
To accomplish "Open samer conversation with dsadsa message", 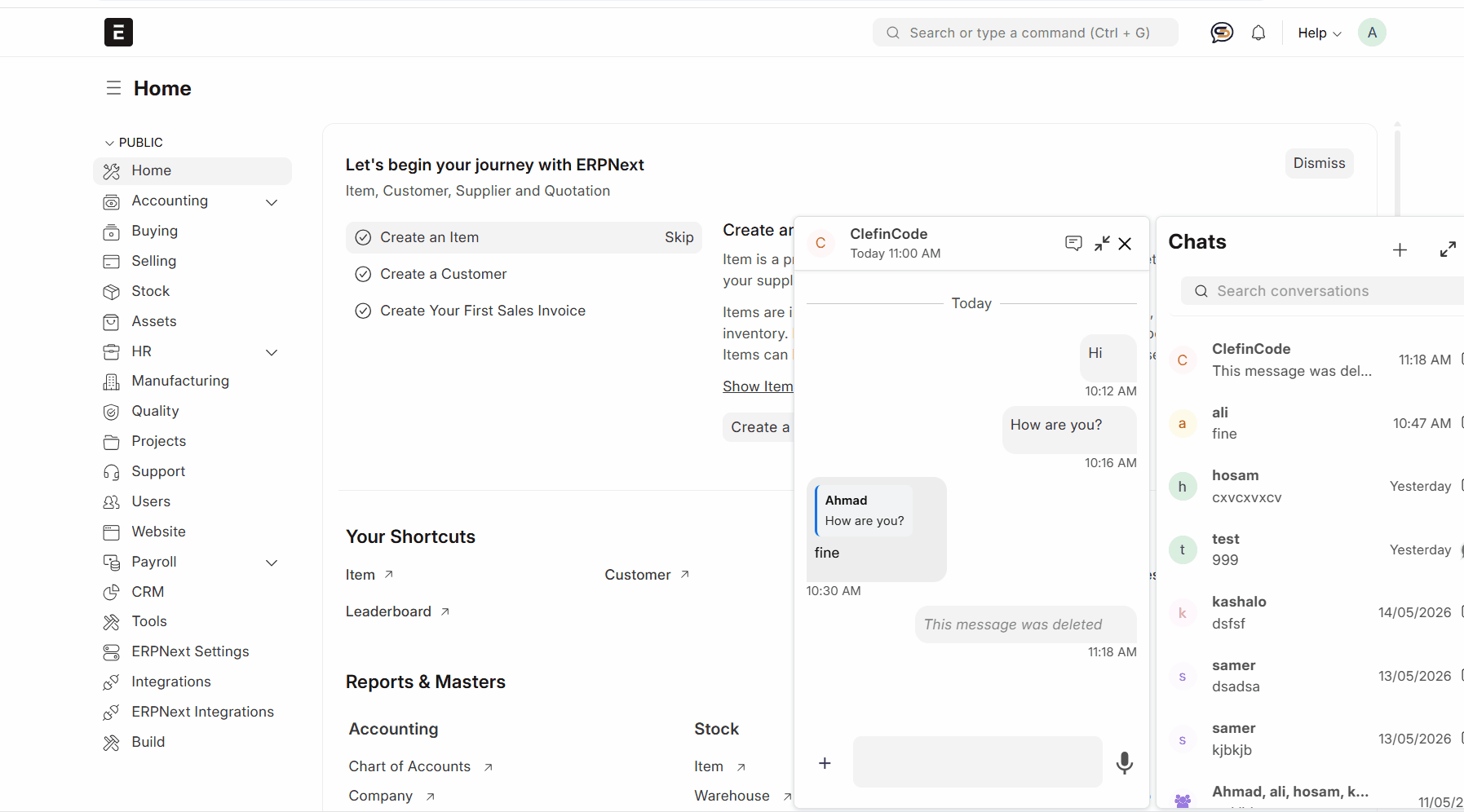I will 1314,677.
